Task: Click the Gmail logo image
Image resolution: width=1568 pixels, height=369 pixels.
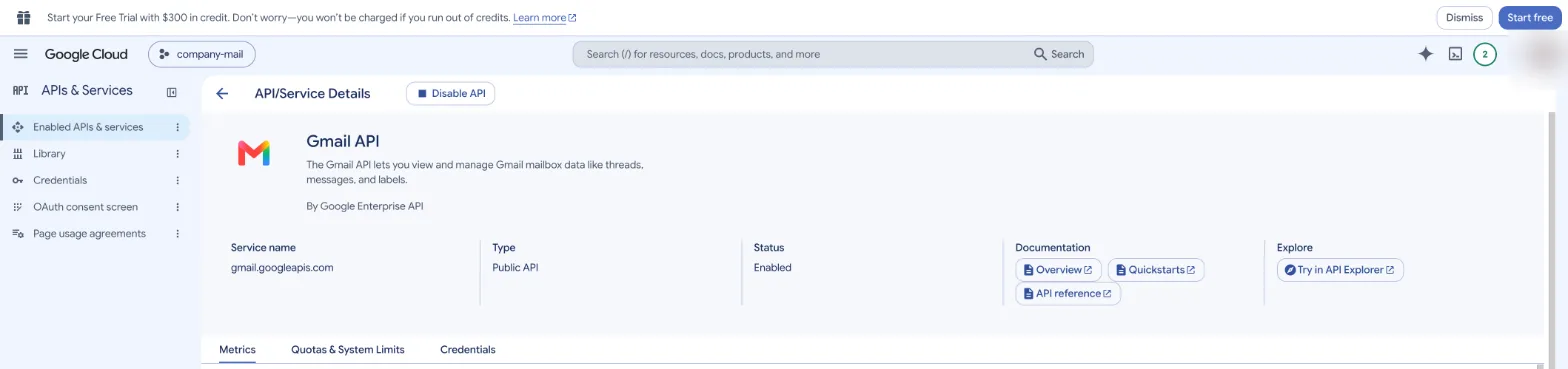Action: click(x=254, y=153)
